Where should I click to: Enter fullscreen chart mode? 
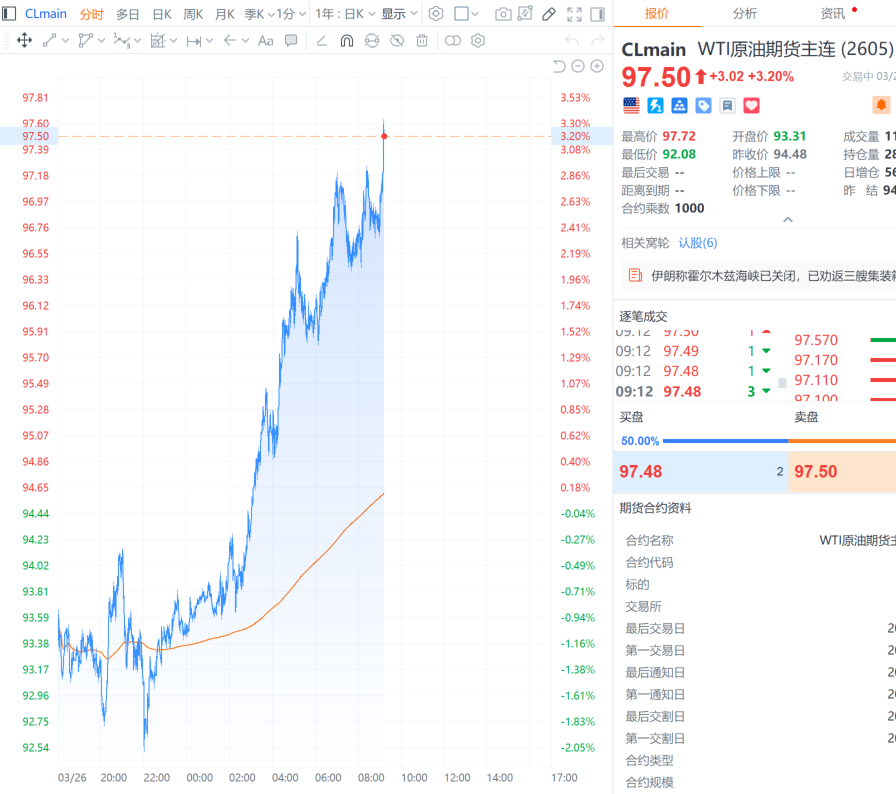pos(574,14)
